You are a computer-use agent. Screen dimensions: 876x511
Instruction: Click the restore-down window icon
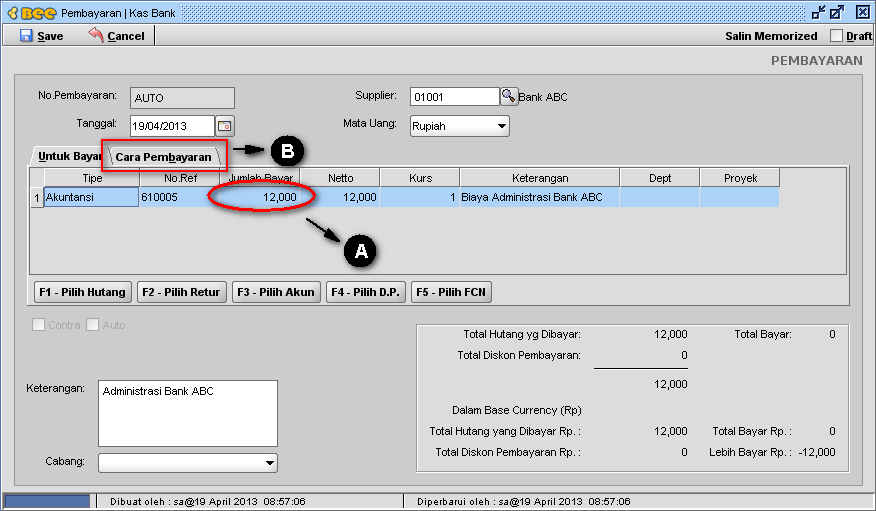click(x=818, y=12)
